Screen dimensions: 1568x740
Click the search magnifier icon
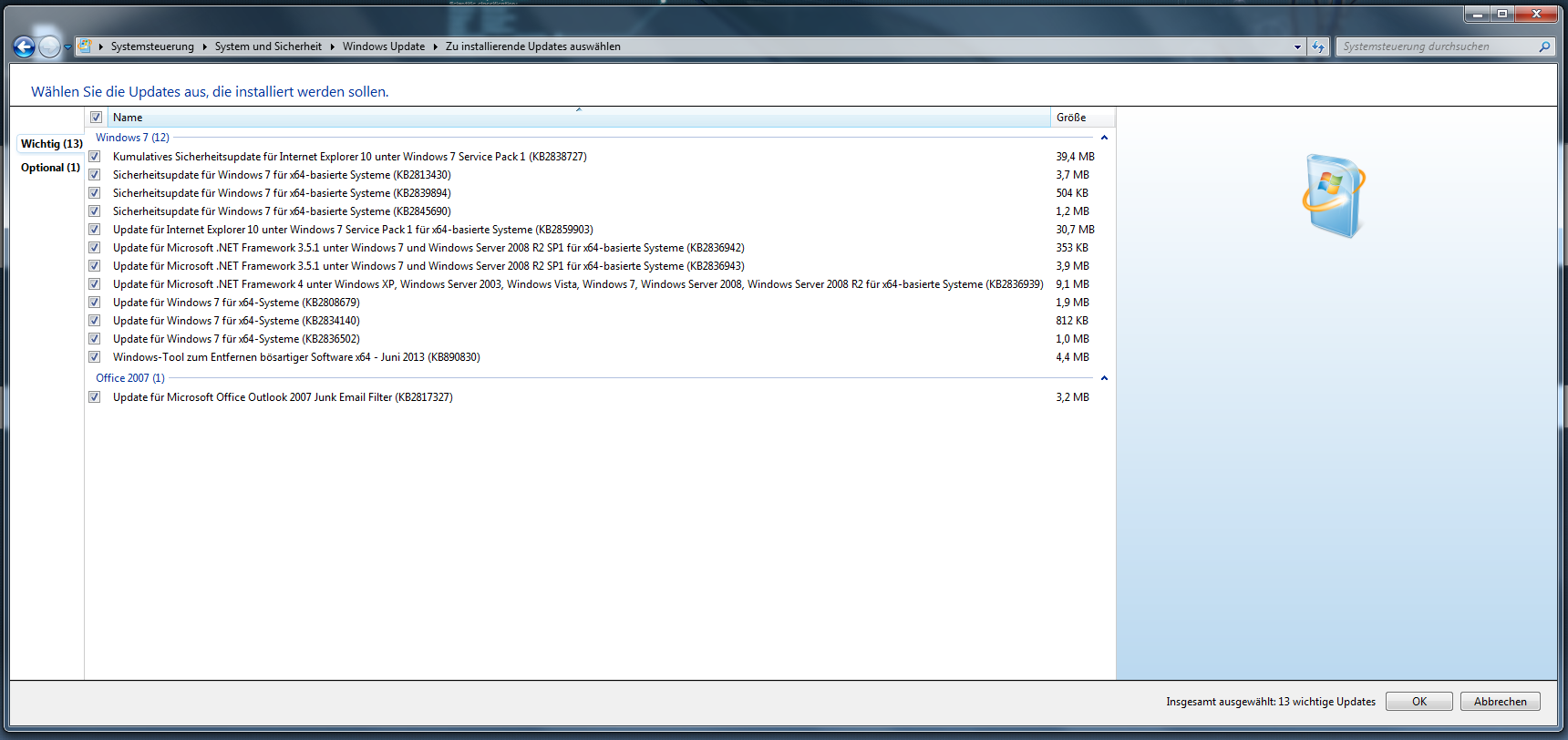pos(1544,46)
